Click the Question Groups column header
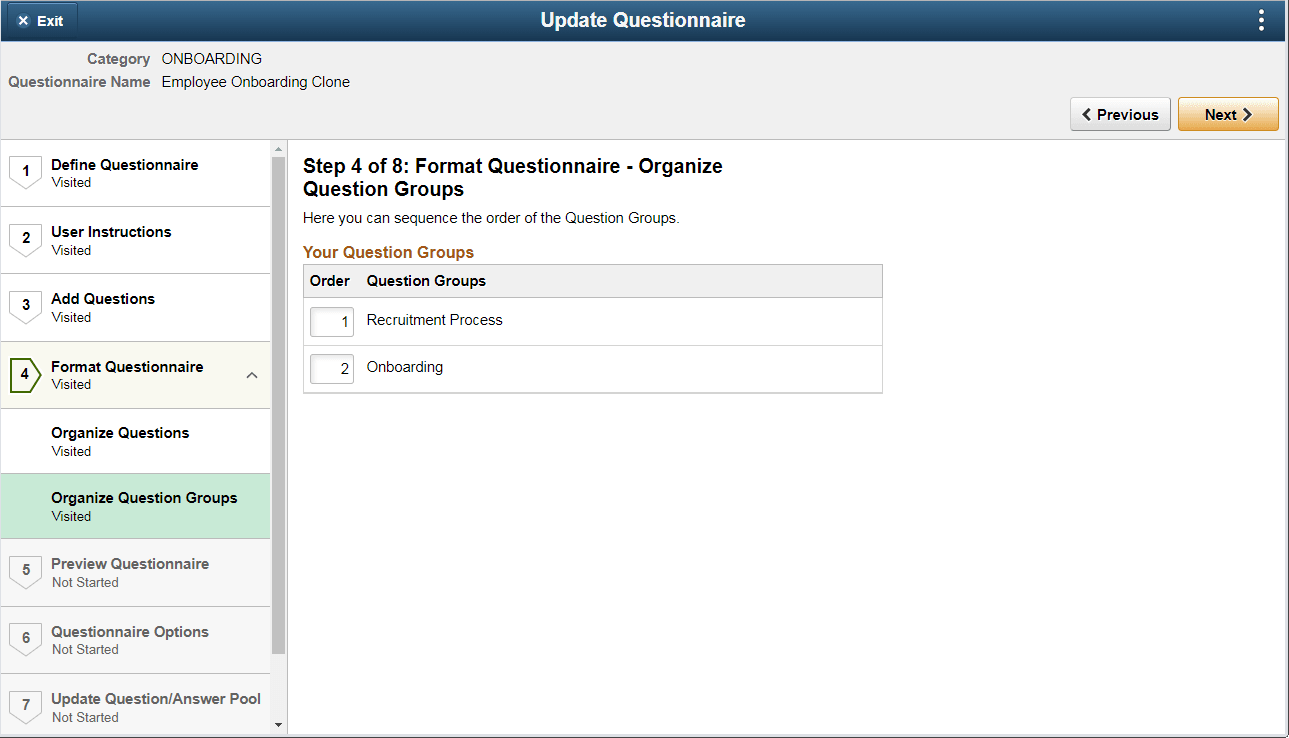This screenshot has width=1289, height=738. tap(425, 281)
